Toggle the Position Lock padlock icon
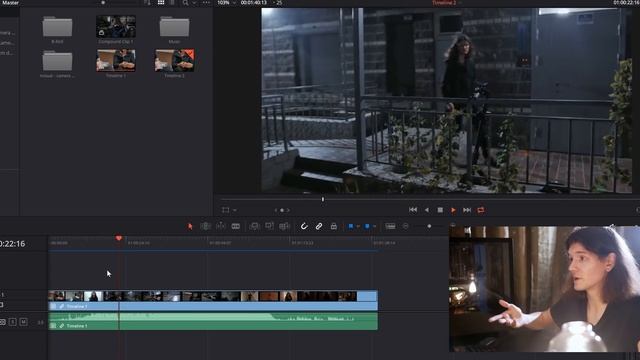Viewport: 640px width, 360px height. pyautogui.click(x=333, y=226)
